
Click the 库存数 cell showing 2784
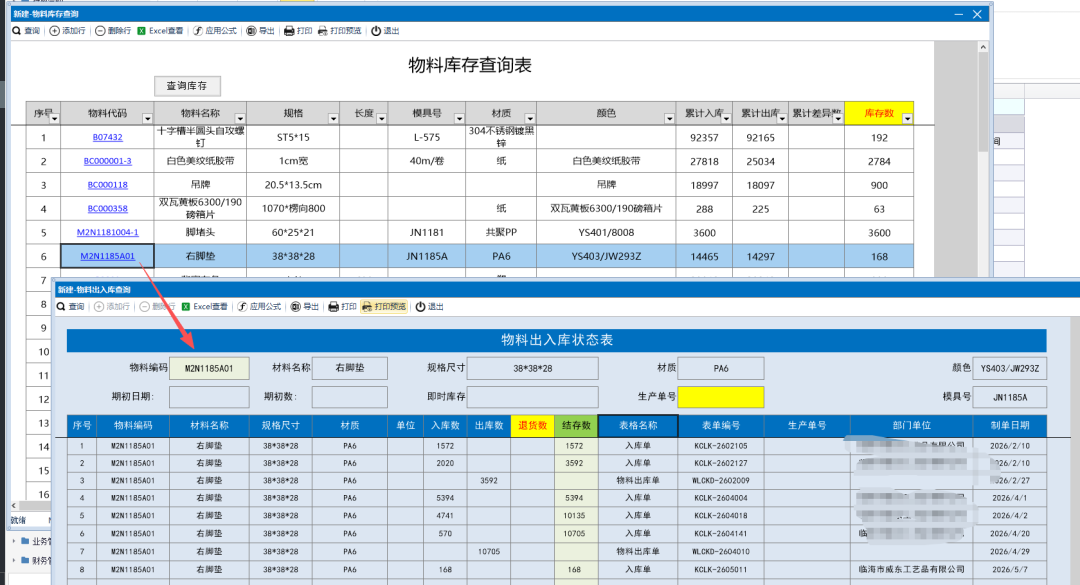click(x=879, y=161)
